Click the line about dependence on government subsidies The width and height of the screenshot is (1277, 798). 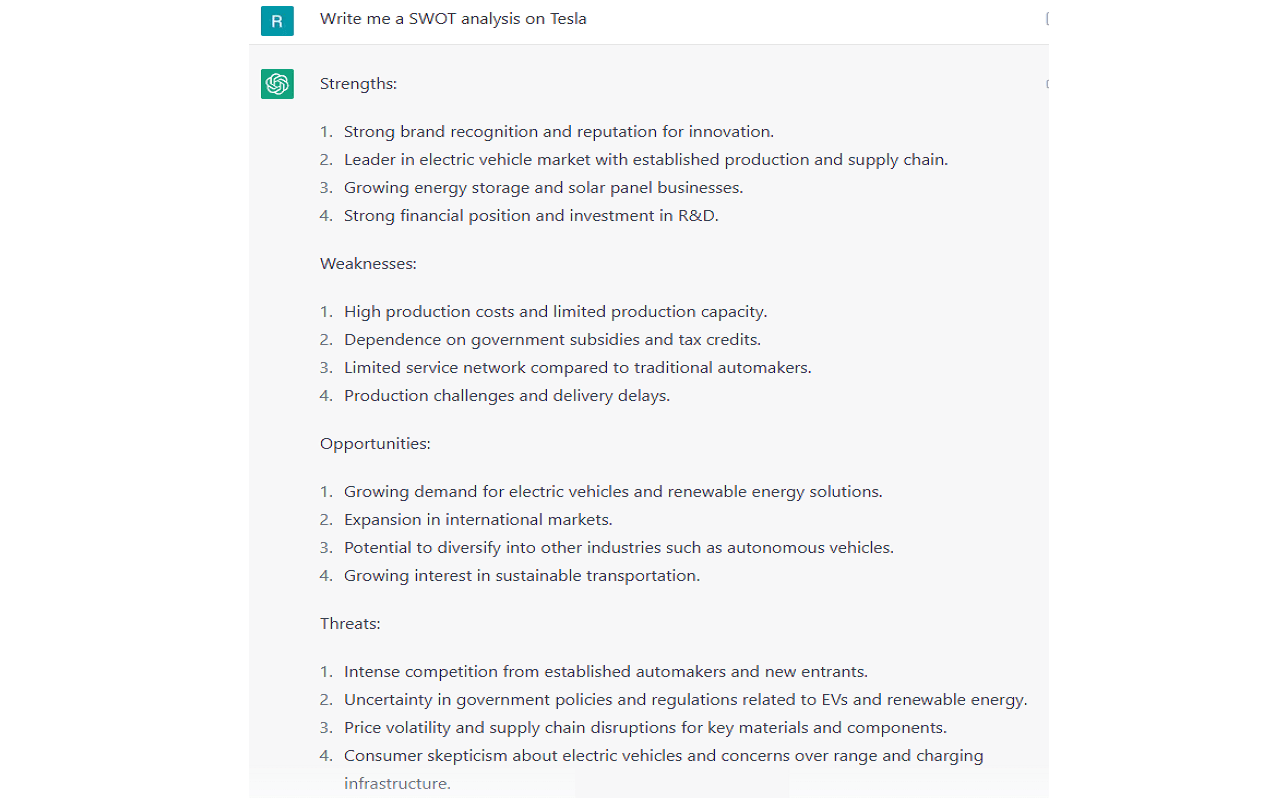552,340
